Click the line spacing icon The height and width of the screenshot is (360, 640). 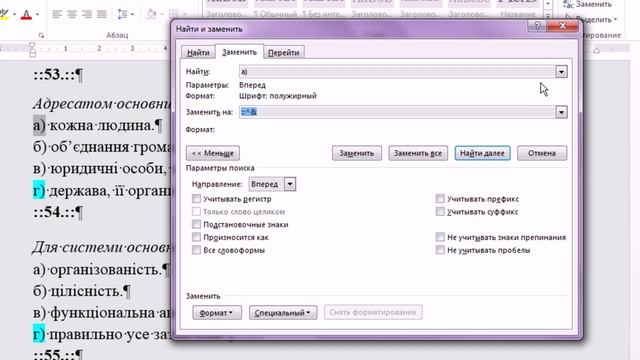(x=122, y=14)
